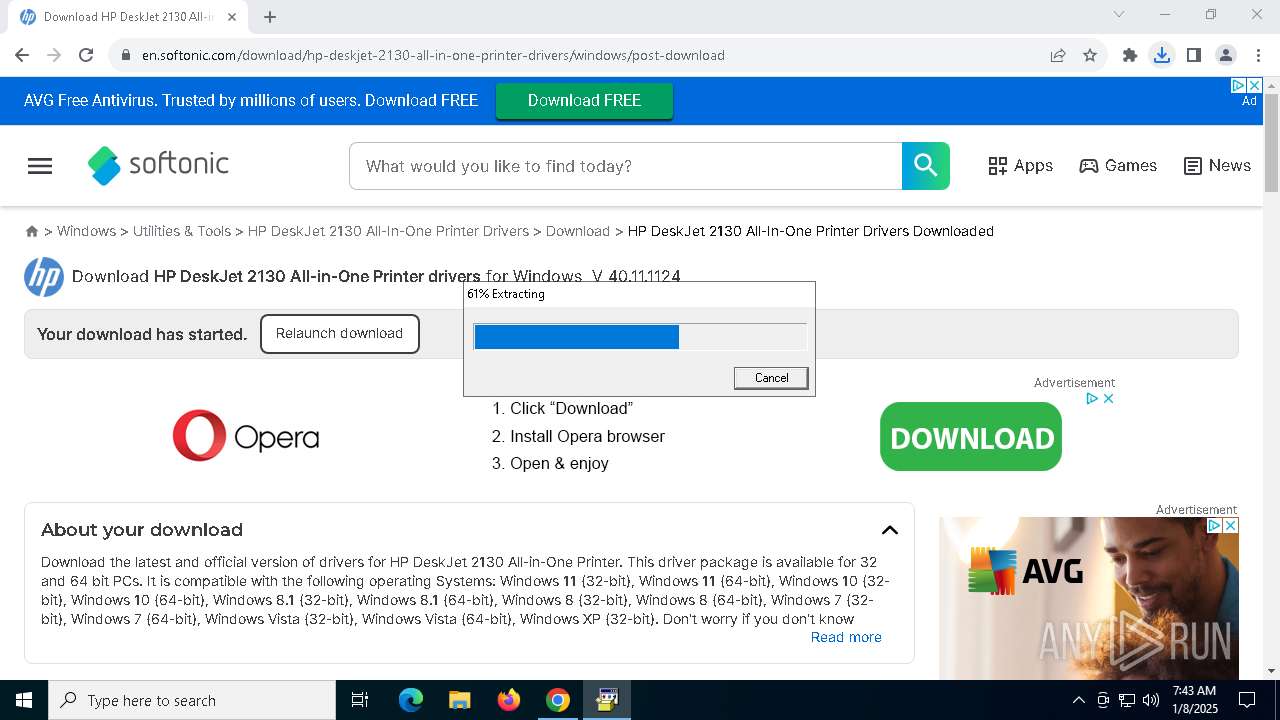The width and height of the screenshot is (1280, 720).
Task: Click the search magnifier button
Action: coord(926,166)
